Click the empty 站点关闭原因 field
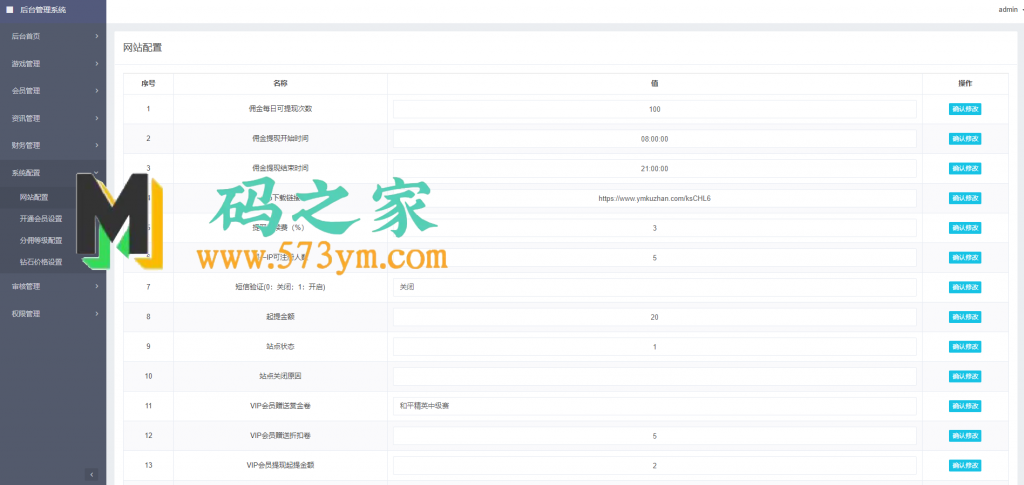The width and height of the screenshot is (1024, 485). 654,376
